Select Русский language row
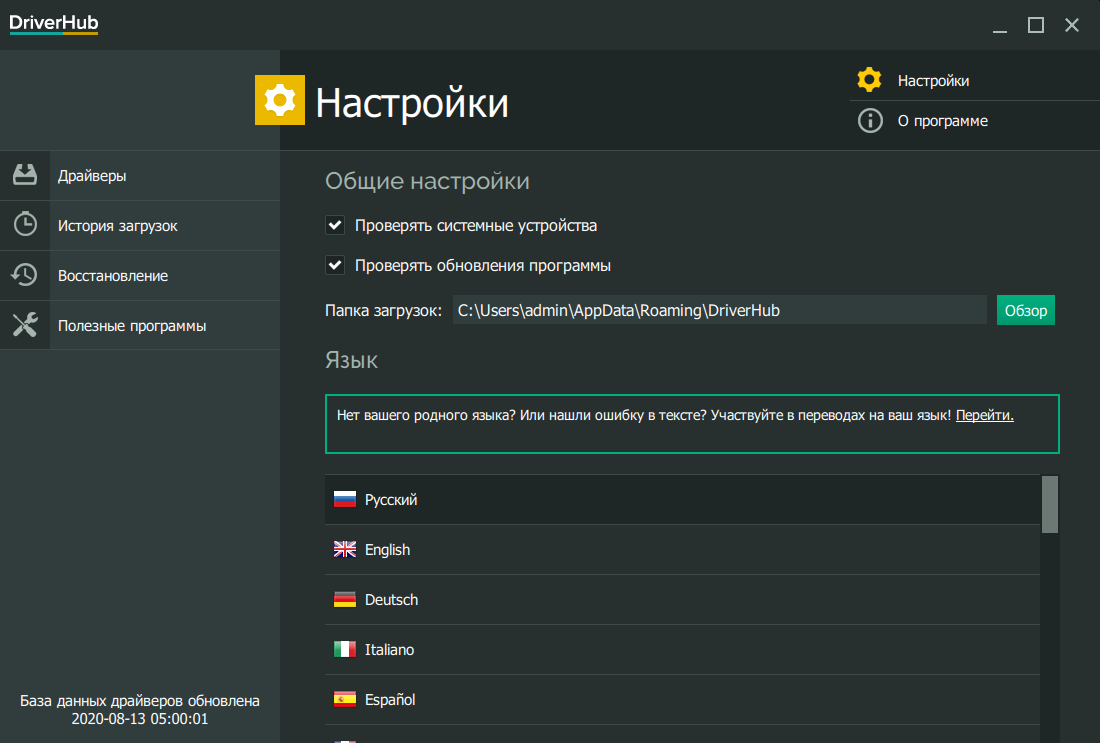Viewport: 1100px width, 743px height. tap(682, 500)
